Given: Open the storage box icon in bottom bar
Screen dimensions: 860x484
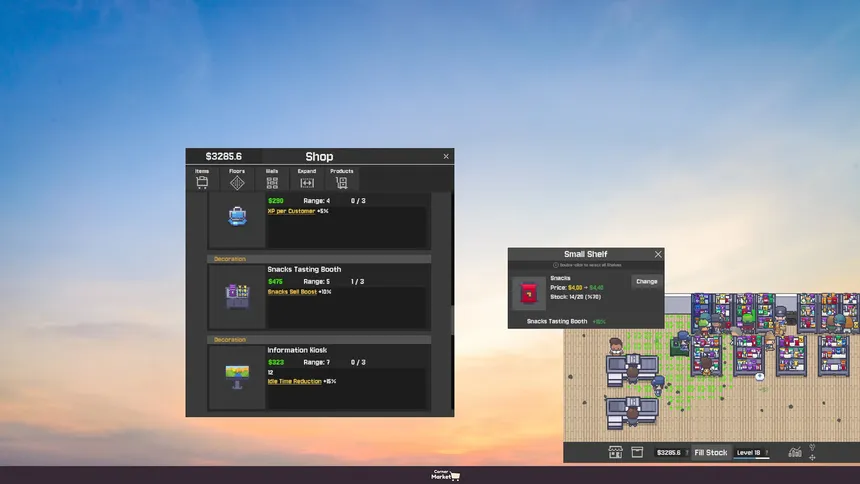Looking at the screenshot, I should pyautogui.click(x=636, y=453).
